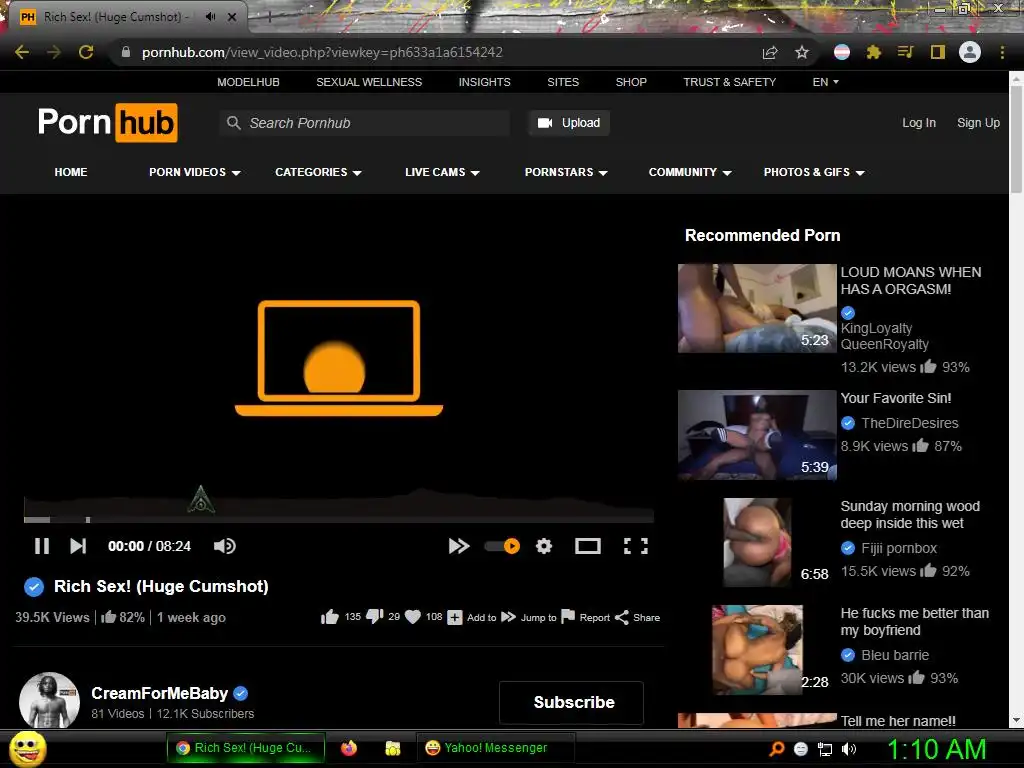Pause the video with the pause button
1024x768 pixels.
(x=42, y=546)
